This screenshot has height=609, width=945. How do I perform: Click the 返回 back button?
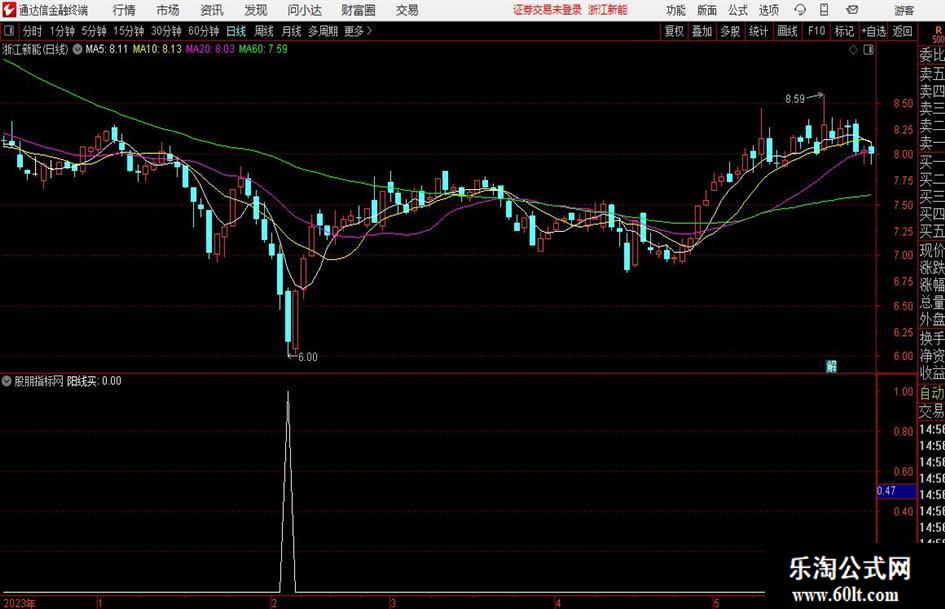pyautogui.click(x=902, y=31)
